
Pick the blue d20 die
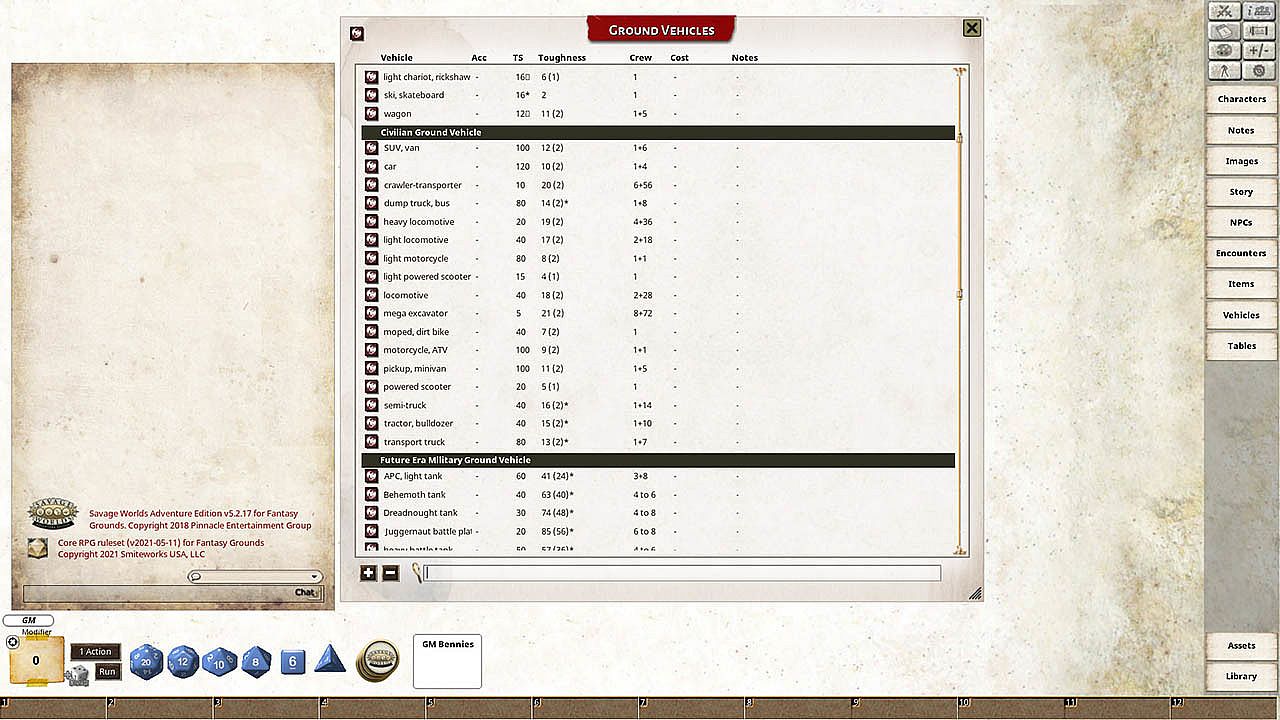pos(147,661)
